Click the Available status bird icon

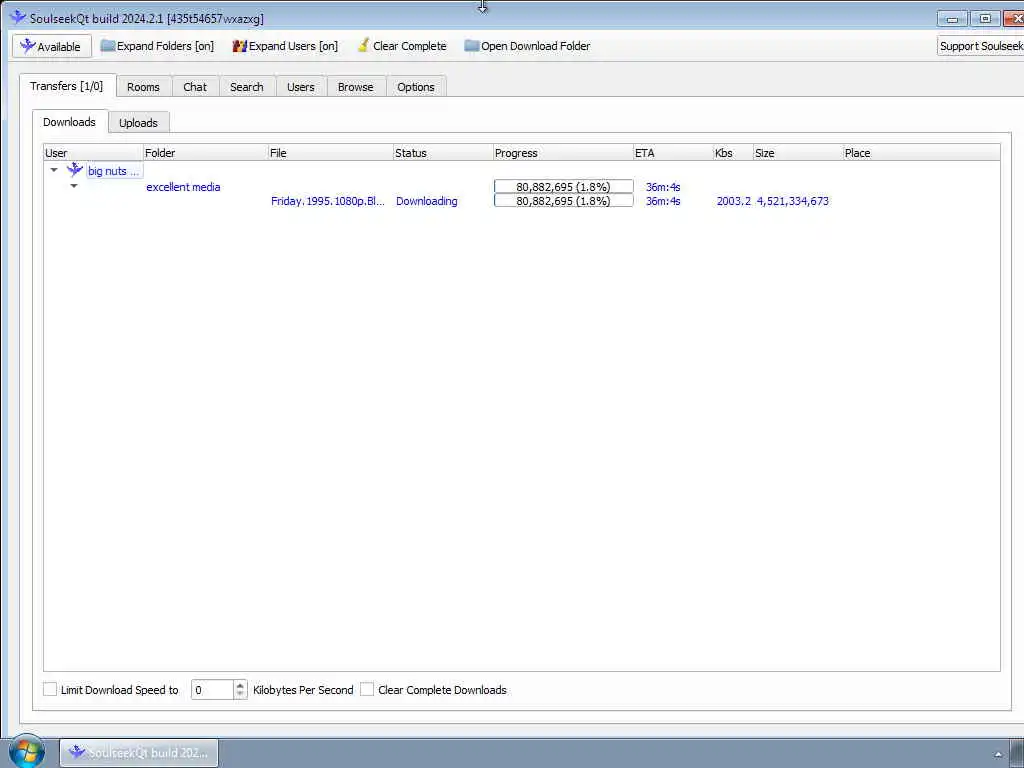point(27,46)
